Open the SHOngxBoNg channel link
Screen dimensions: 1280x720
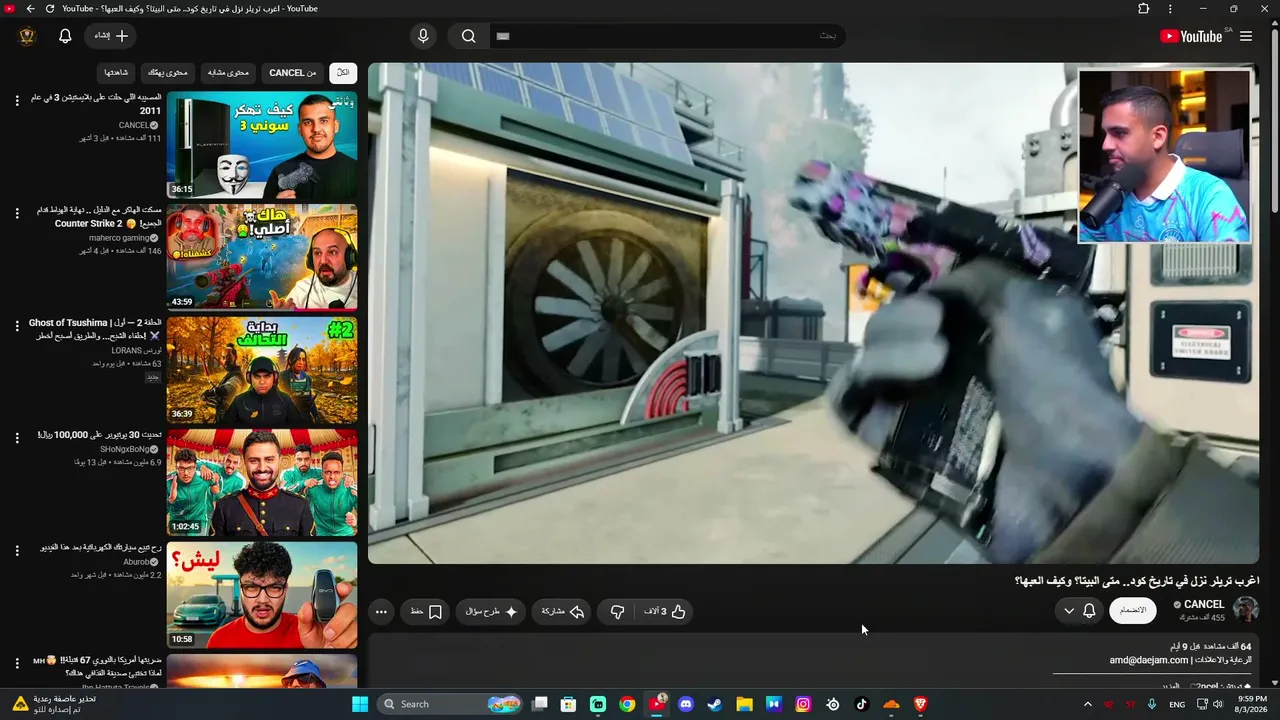(x=124, y=449)
